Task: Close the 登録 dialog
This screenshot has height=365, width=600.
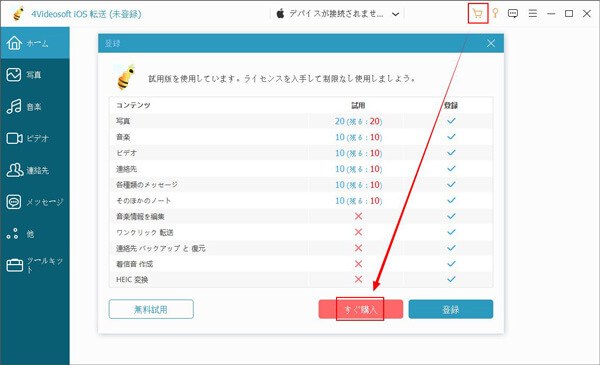Action: (491, 43)
